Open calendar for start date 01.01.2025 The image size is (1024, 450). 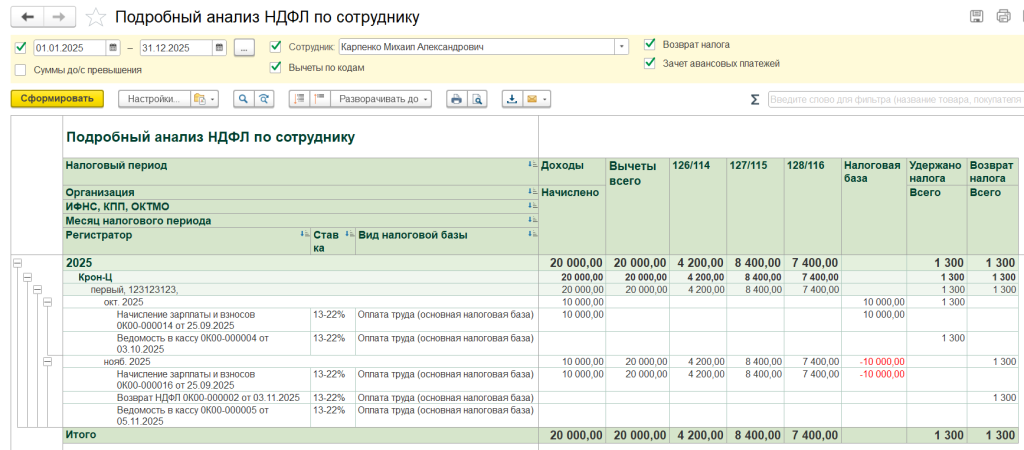114,48
